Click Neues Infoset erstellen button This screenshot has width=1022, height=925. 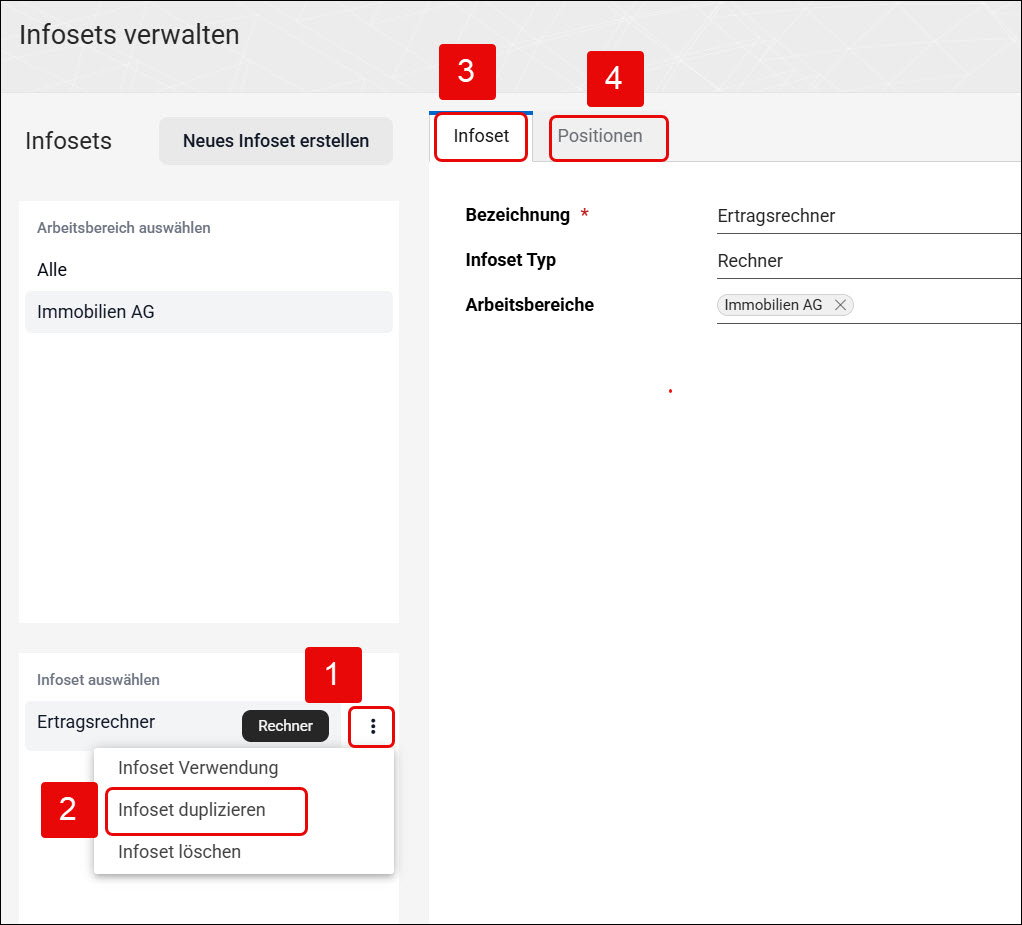click(276, 141)
